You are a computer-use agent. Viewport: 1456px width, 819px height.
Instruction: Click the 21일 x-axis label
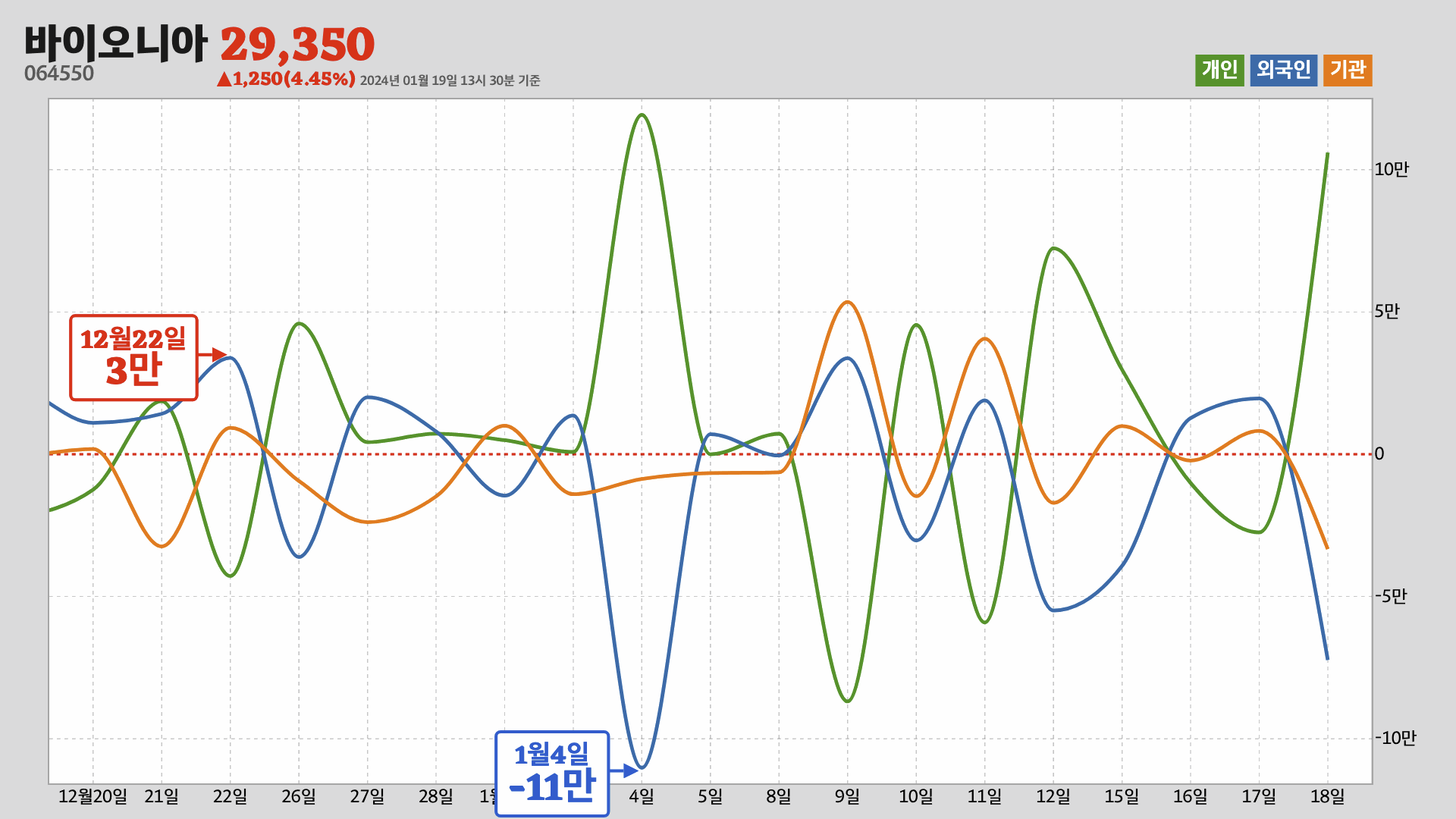tap(162, 797)
